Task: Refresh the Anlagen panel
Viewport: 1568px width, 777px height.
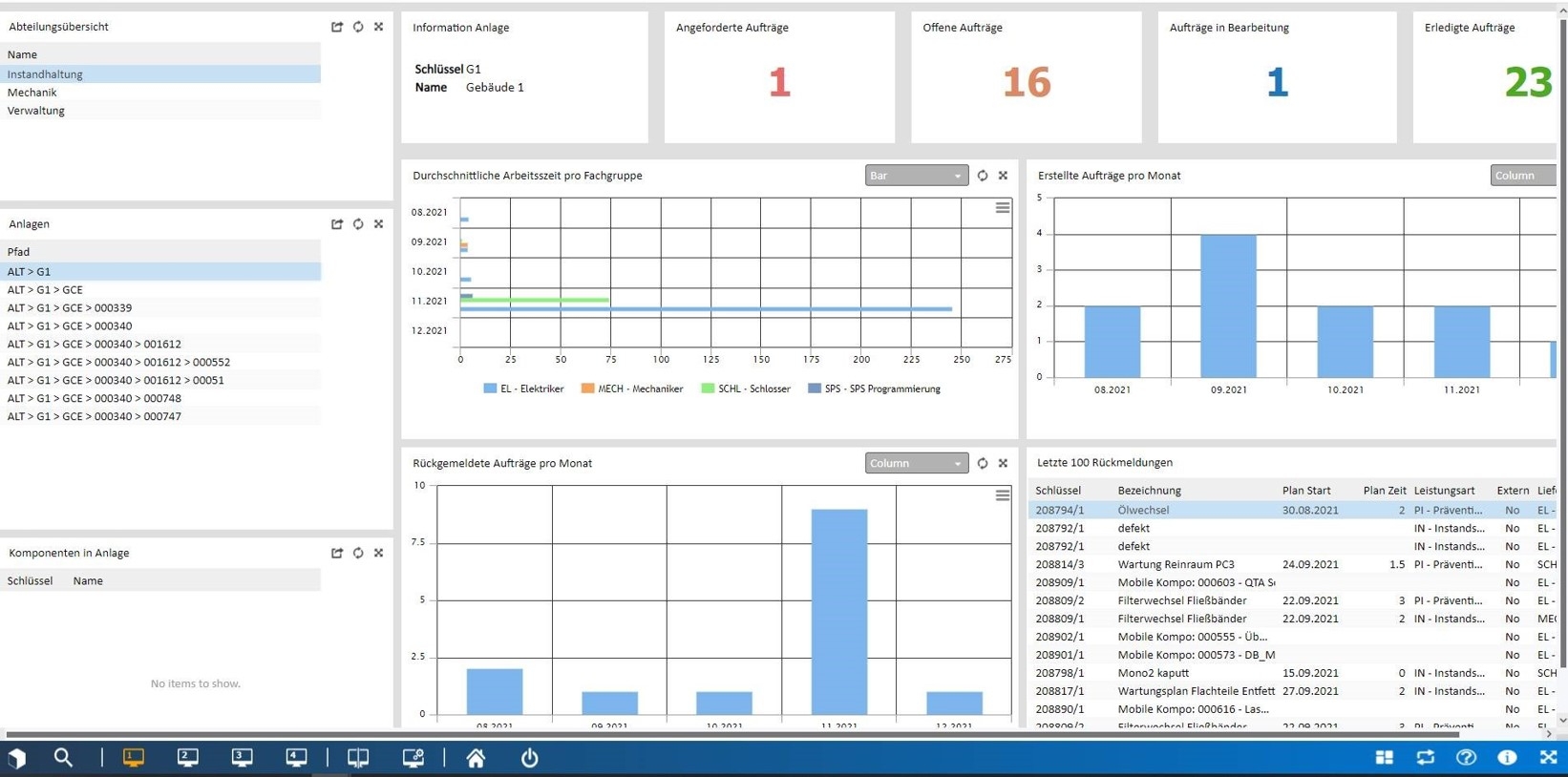Action: 358,224
